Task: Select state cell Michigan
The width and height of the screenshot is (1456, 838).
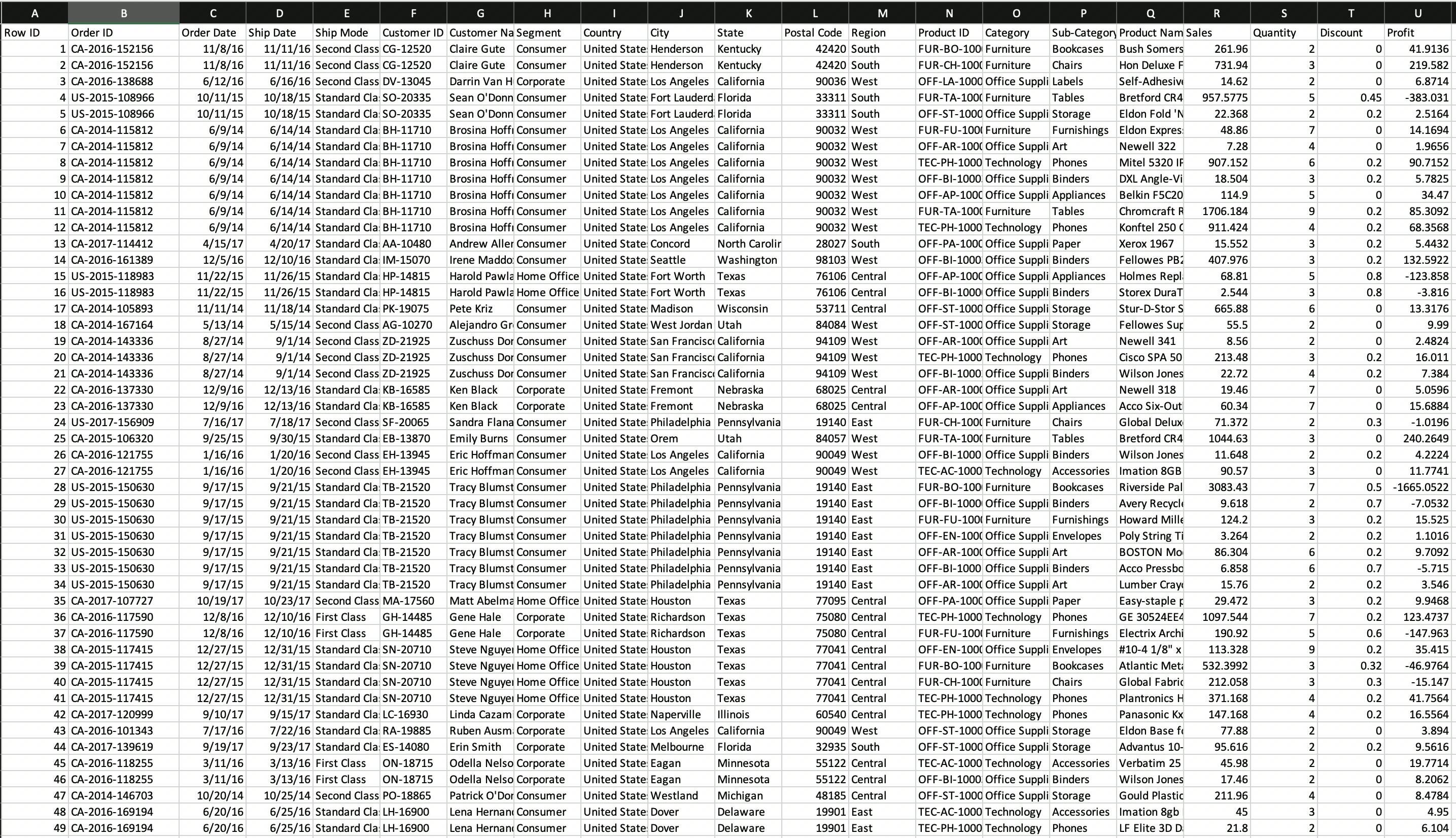Action: pyautogui.click(x=748, y=795)
